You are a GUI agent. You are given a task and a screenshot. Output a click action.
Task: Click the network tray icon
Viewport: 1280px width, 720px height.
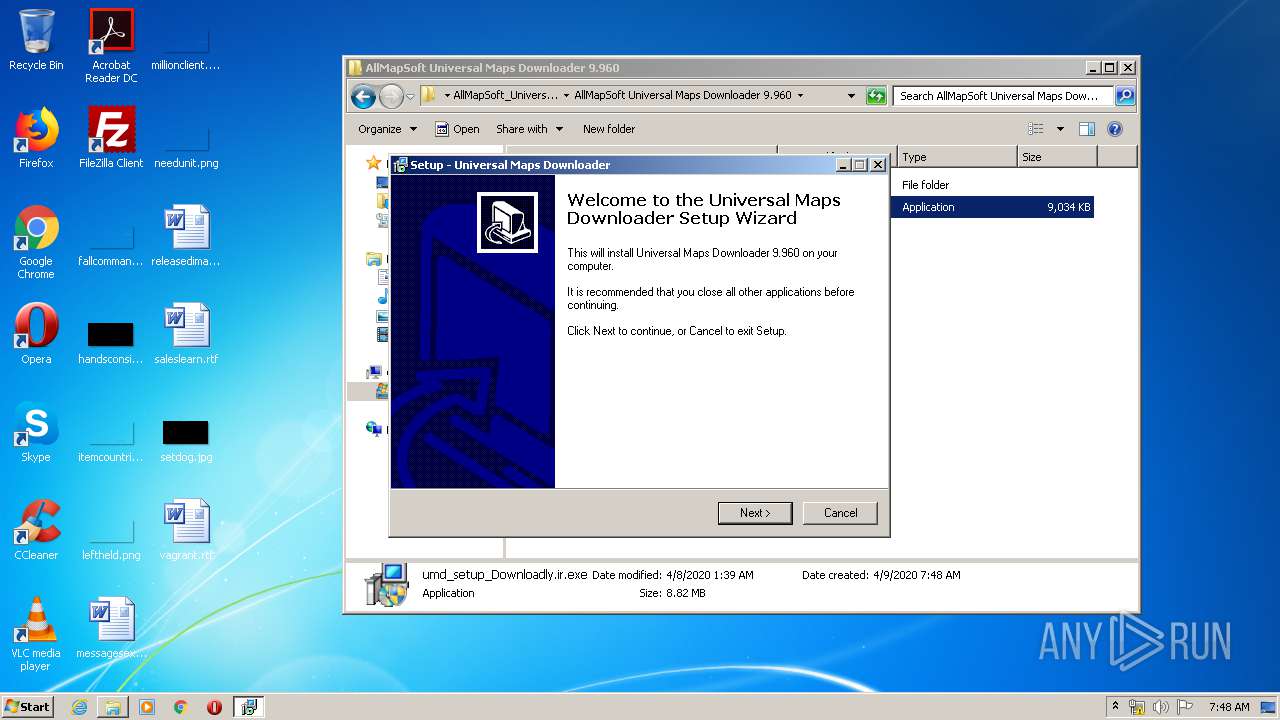[1137, 707]
